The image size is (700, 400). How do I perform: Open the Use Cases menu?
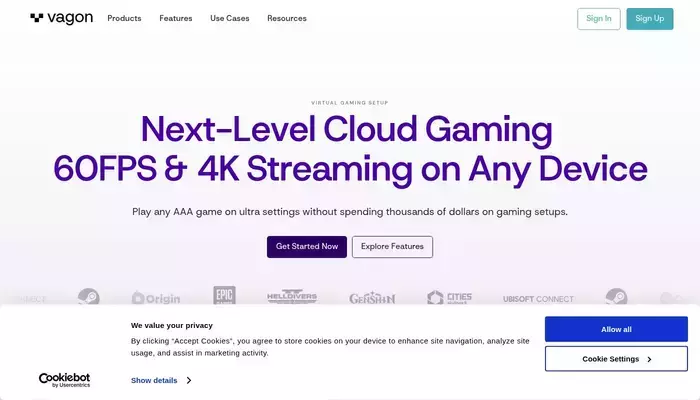coord(230,18)
